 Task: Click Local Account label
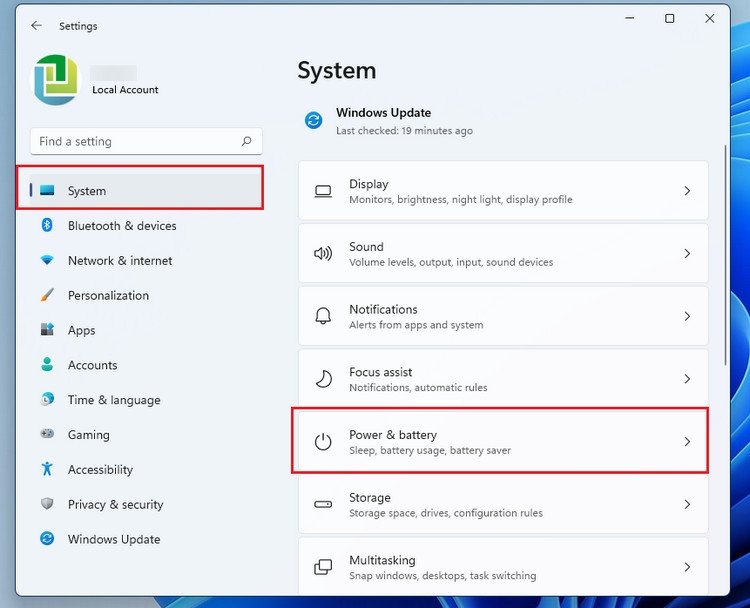pyautogui.click(x=125, y=89)
